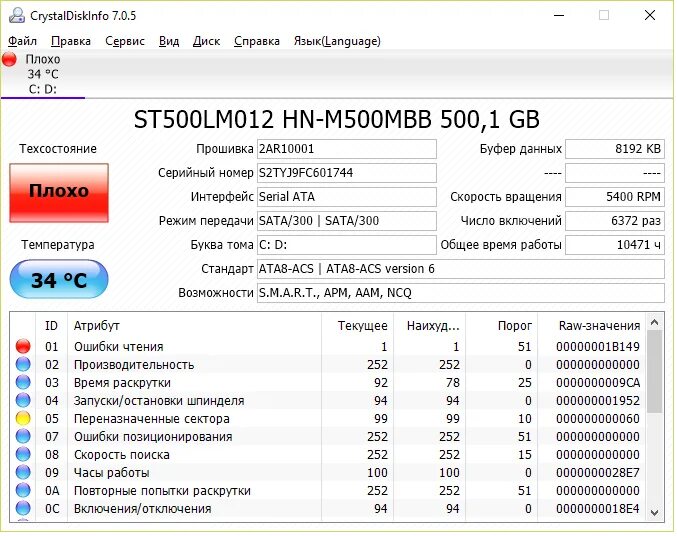The width and height of the screenshot is (677, 536).
Task: Click raw value 00000001B149
Action: coord(598,346)
